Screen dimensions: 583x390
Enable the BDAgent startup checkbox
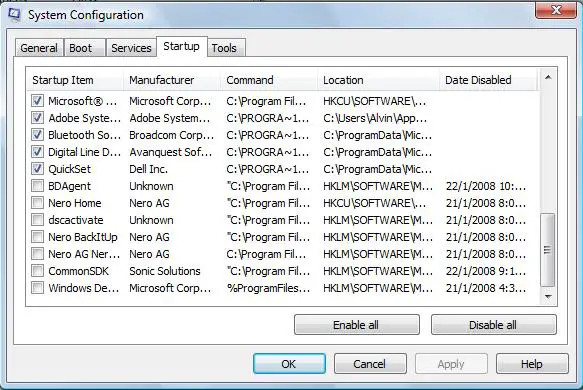point(37,186)
